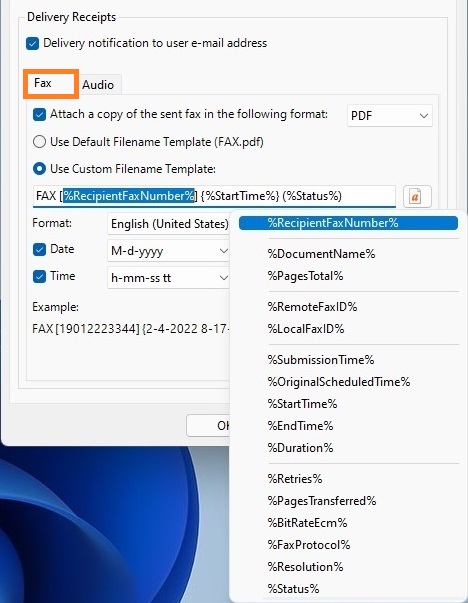
Task: Open the English (United States) format dropdown
Action: (168, 224)
